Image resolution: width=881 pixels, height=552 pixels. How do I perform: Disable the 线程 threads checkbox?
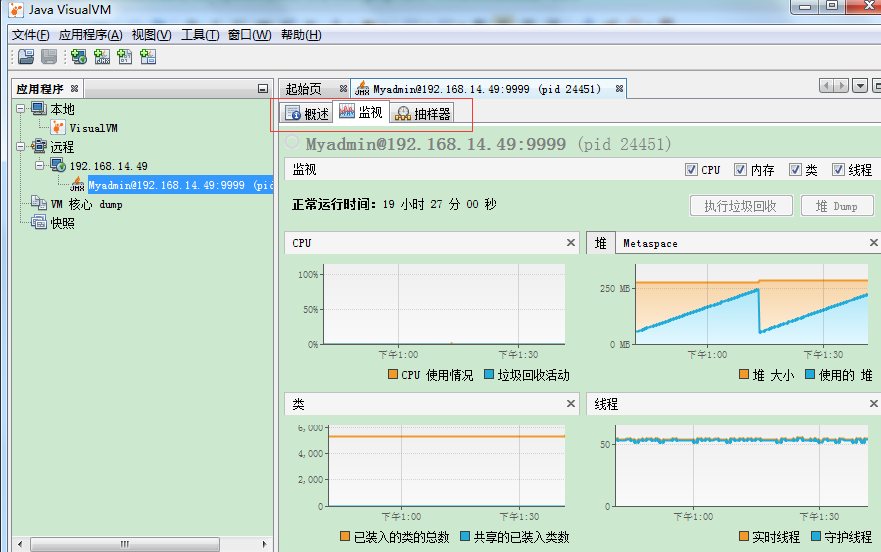[x=838, y=170]
